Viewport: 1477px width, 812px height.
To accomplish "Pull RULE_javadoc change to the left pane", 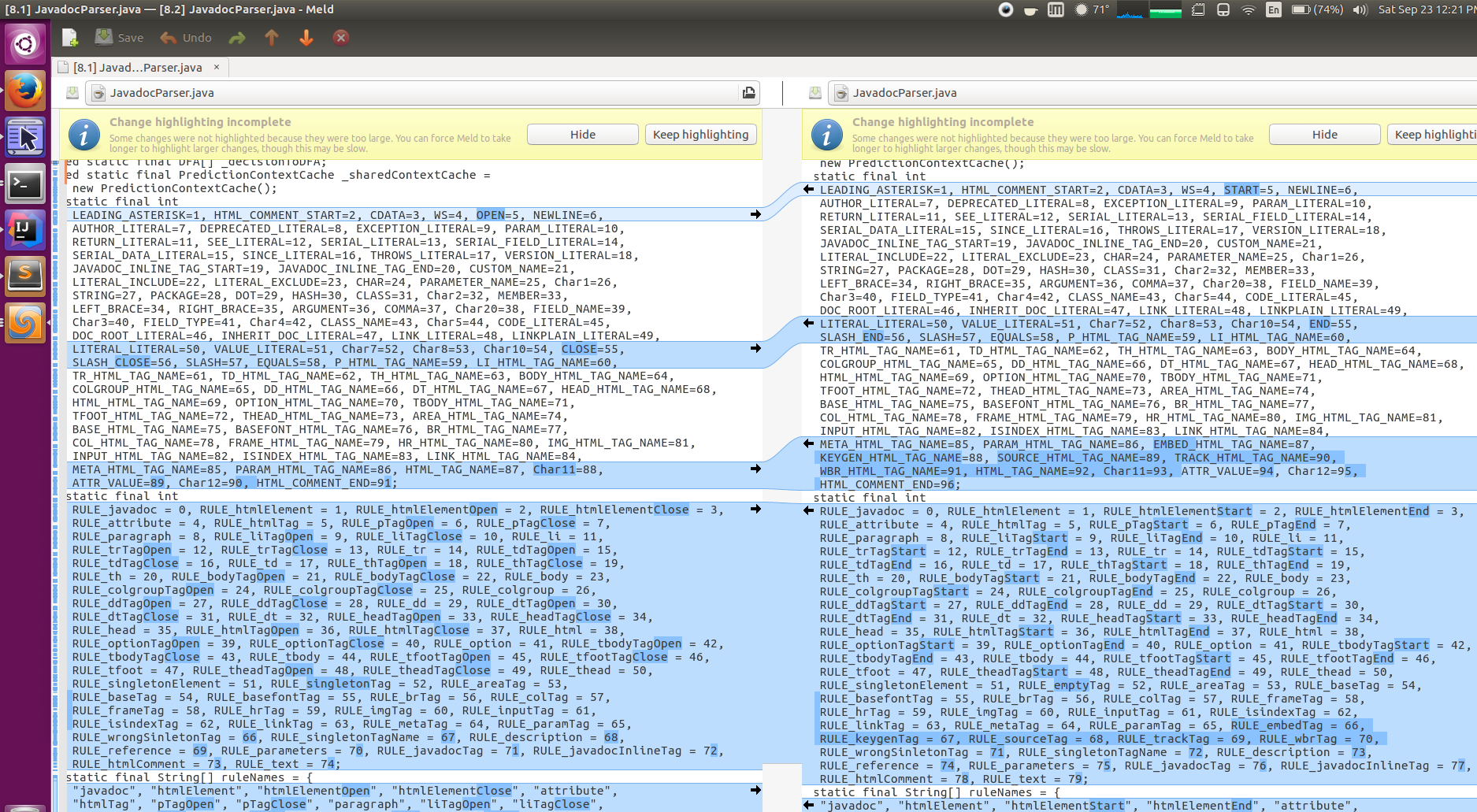I will (x=808, y=510).
